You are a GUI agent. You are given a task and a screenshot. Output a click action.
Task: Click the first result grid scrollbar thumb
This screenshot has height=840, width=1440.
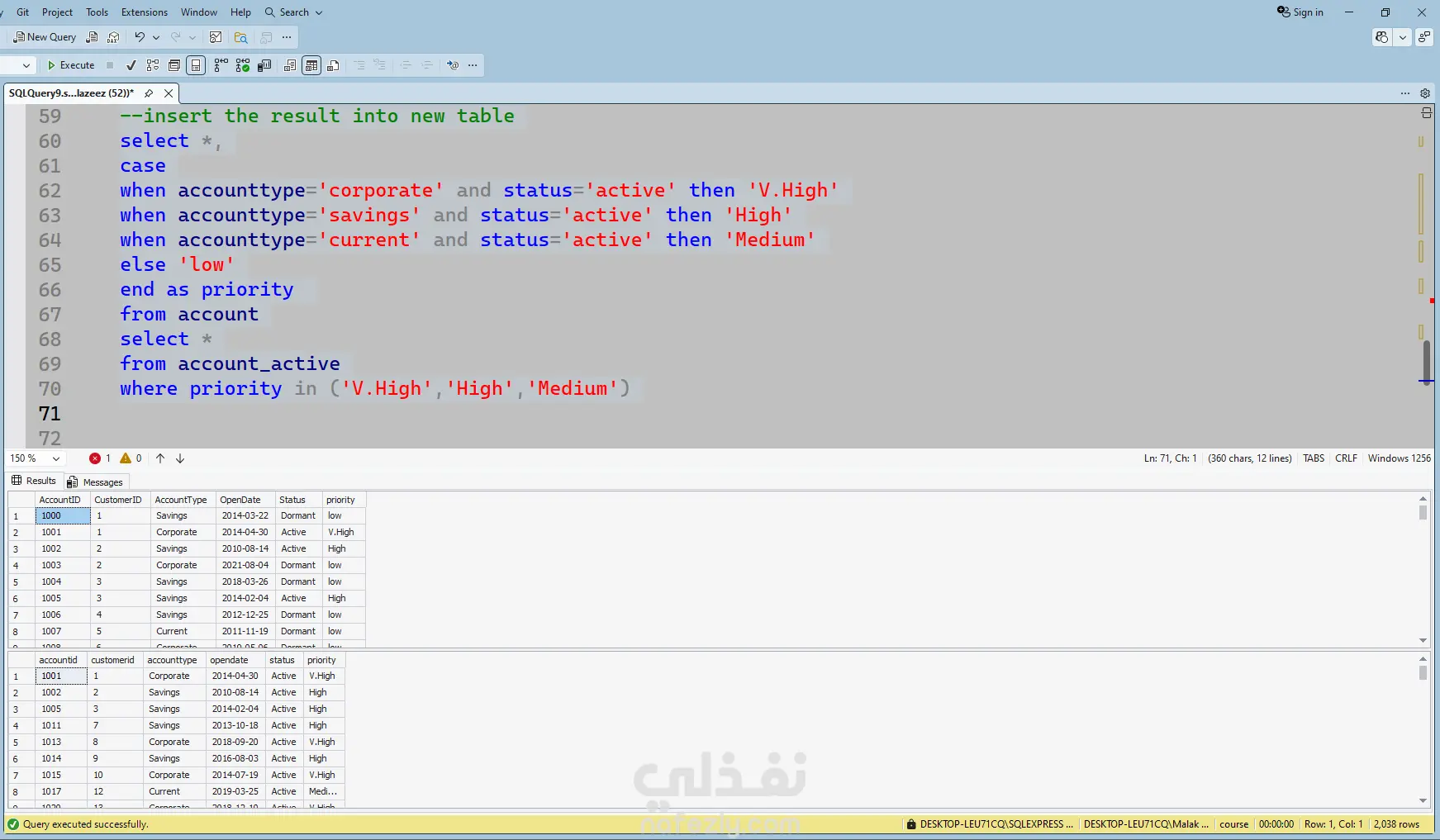1423,513
